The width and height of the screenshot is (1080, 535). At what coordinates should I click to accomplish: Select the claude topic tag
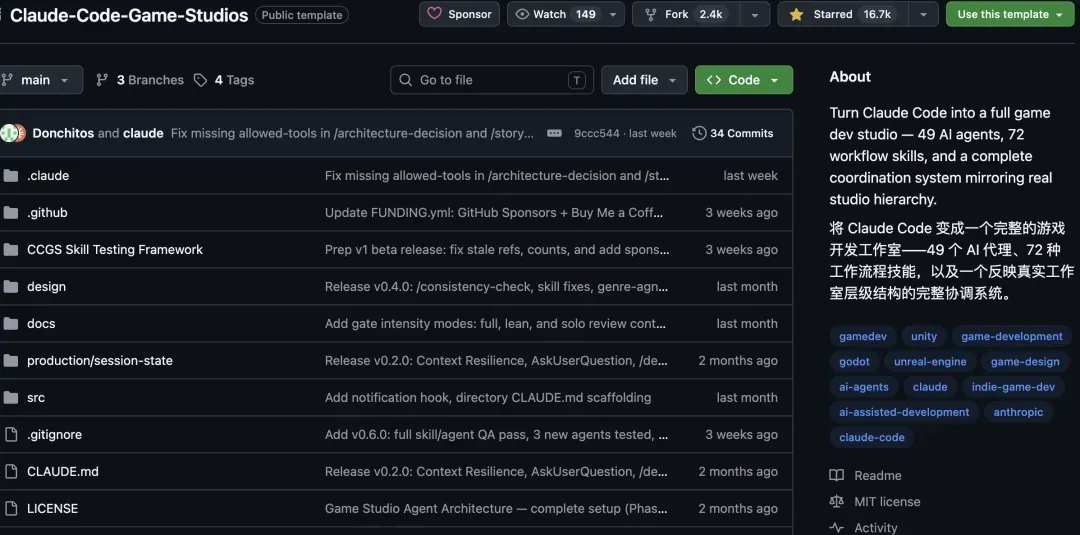pos(930,387)
